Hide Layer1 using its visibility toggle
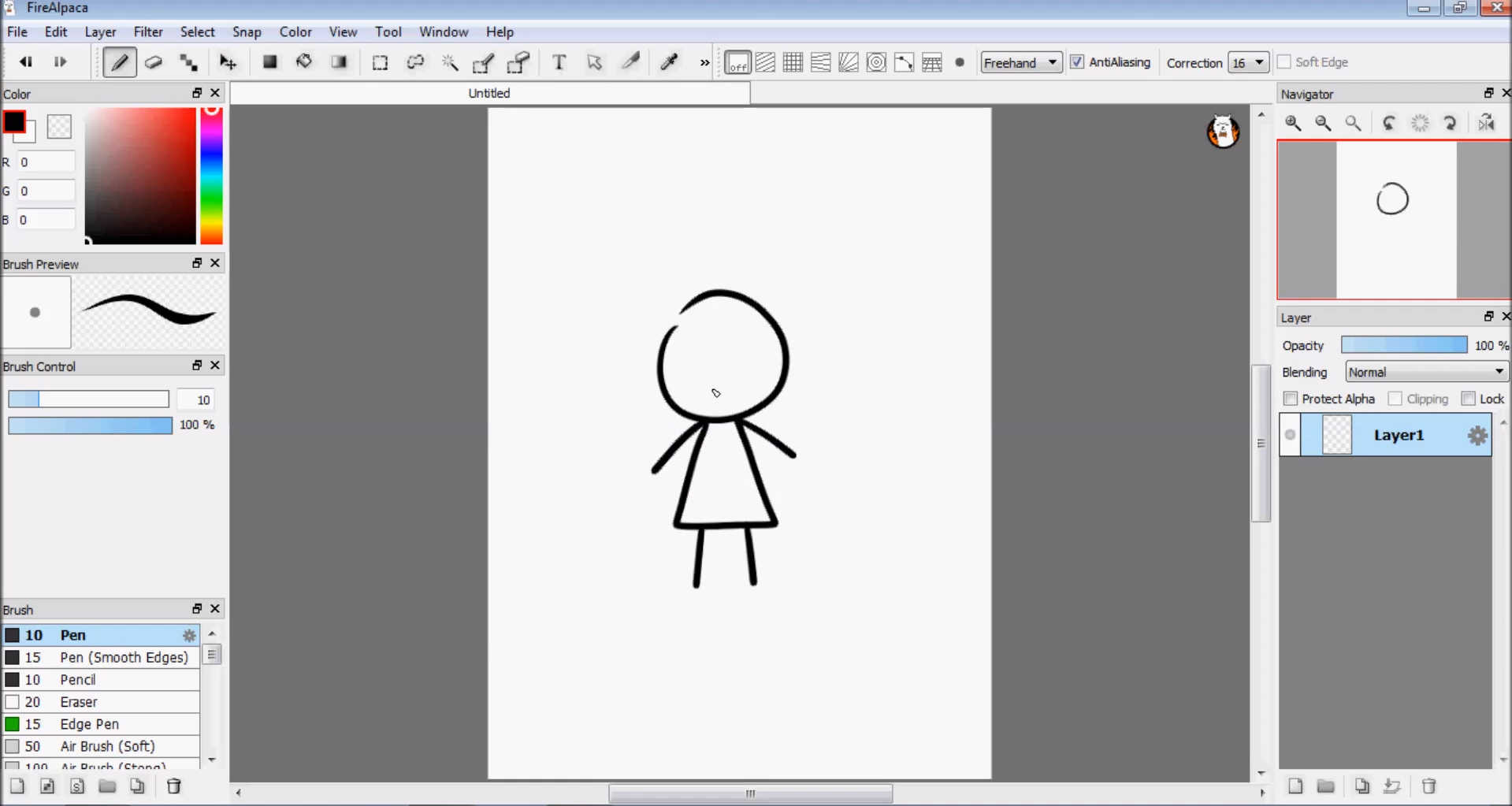This screenshot has height=806, width=1512. [1290, 435]
